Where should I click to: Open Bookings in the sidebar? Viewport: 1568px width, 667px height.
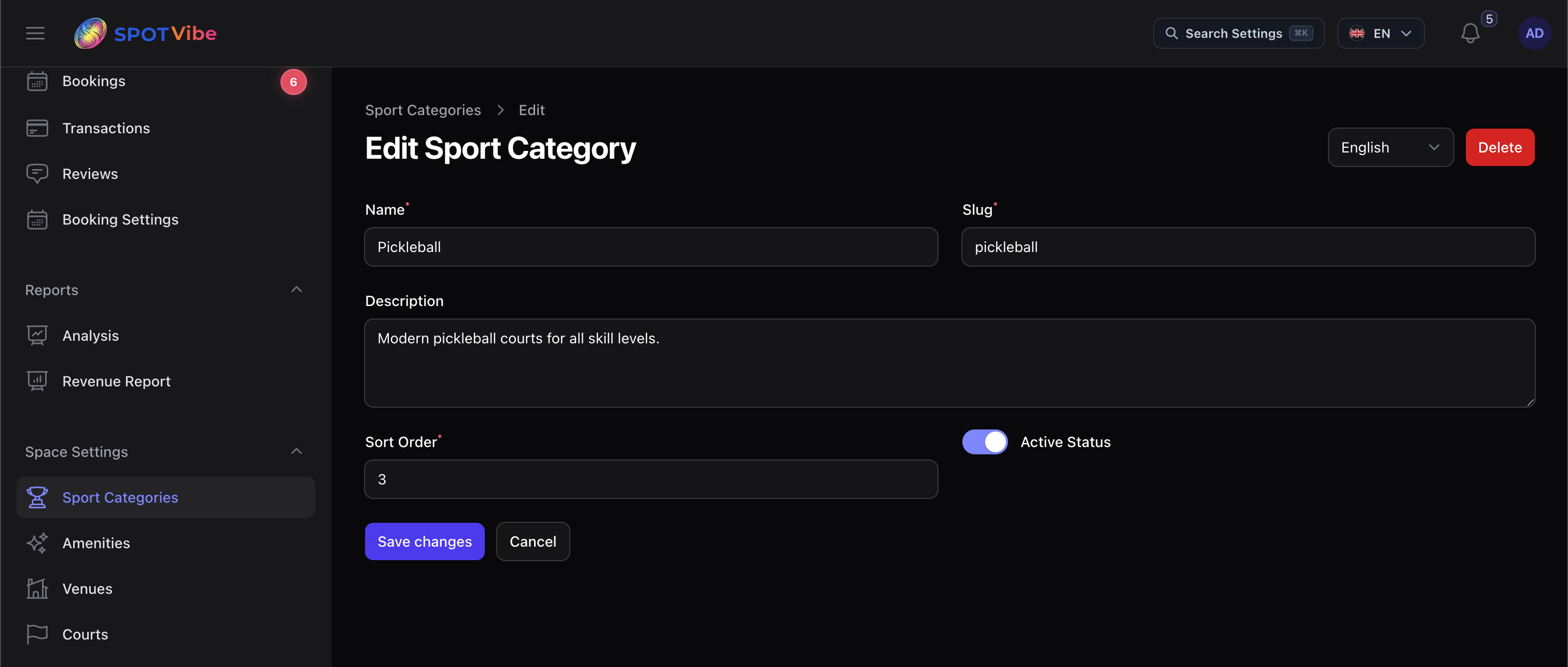click(x=165, y=81)
